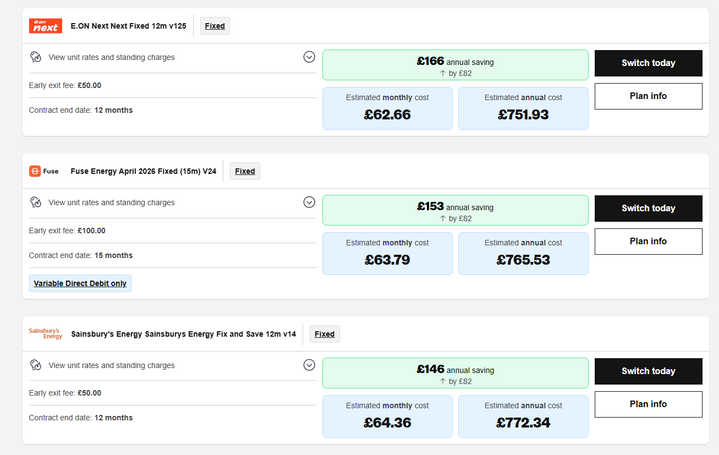
Task: Click the £166 annual saving banner
Action: pos(455,65)
